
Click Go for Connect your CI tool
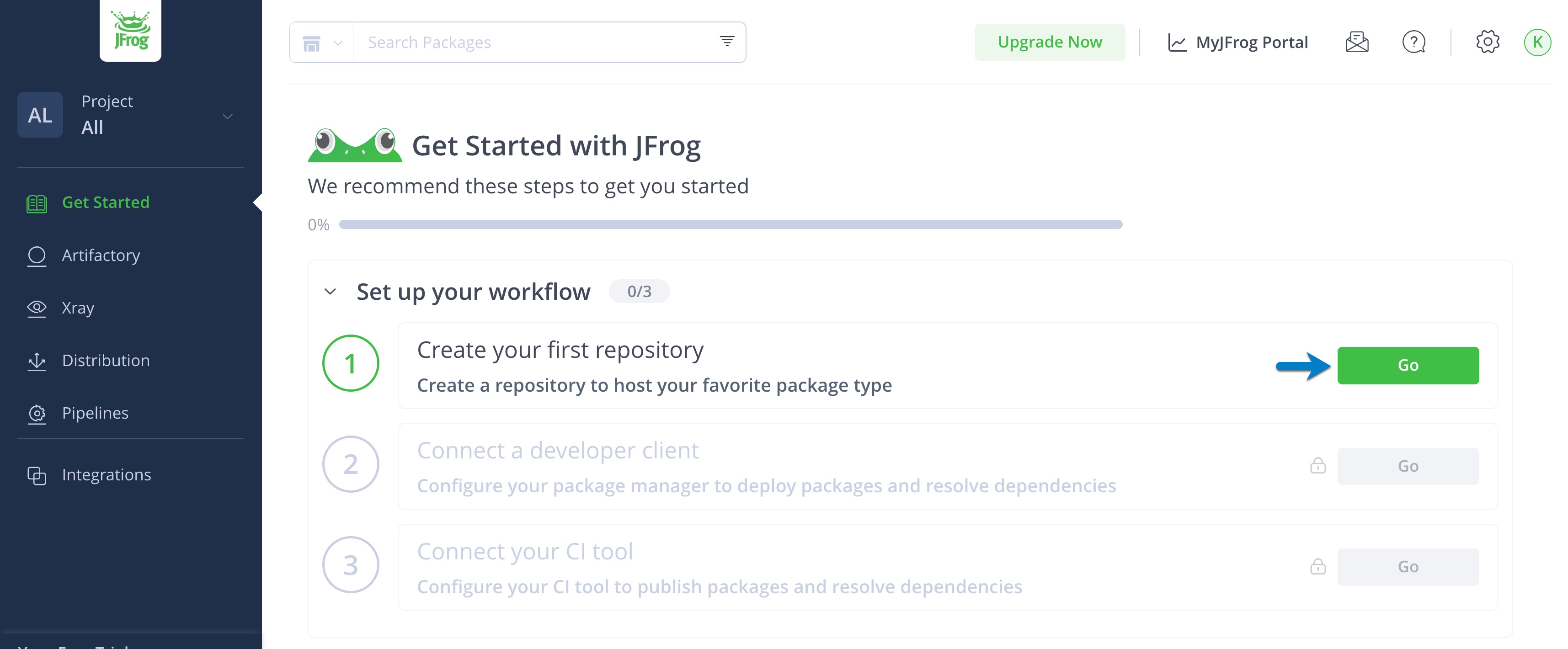pos(1408,567)
